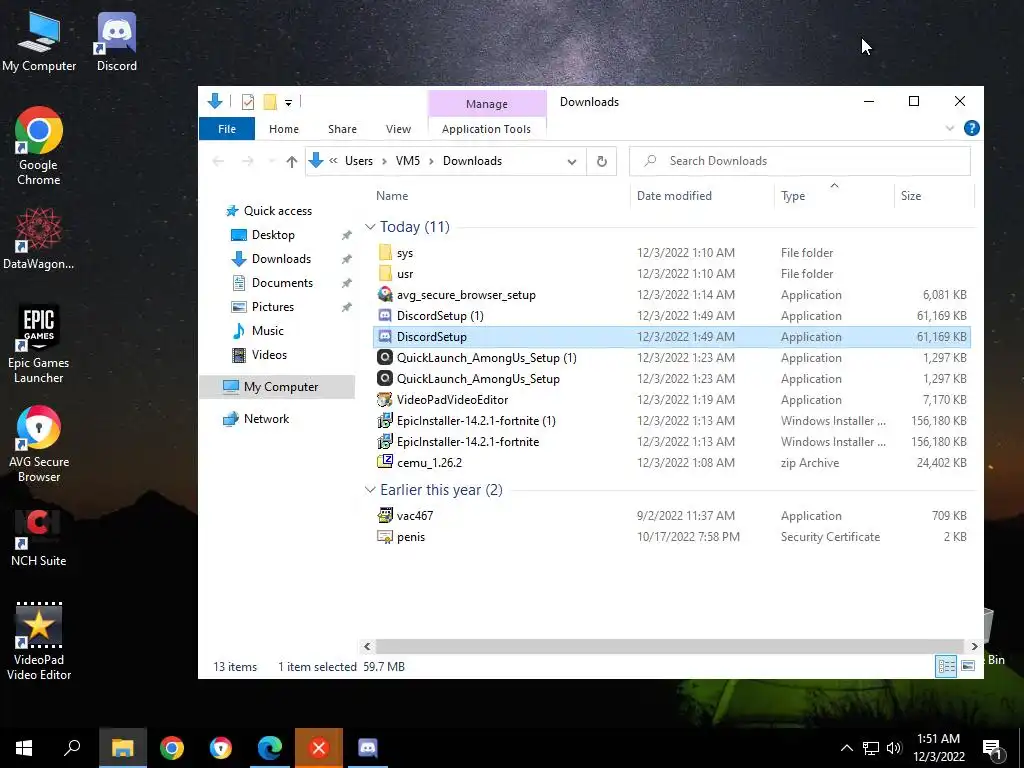Select Quick access in the navigation pane
This screenshot has width=1024, height=768.
pos(278,211)
